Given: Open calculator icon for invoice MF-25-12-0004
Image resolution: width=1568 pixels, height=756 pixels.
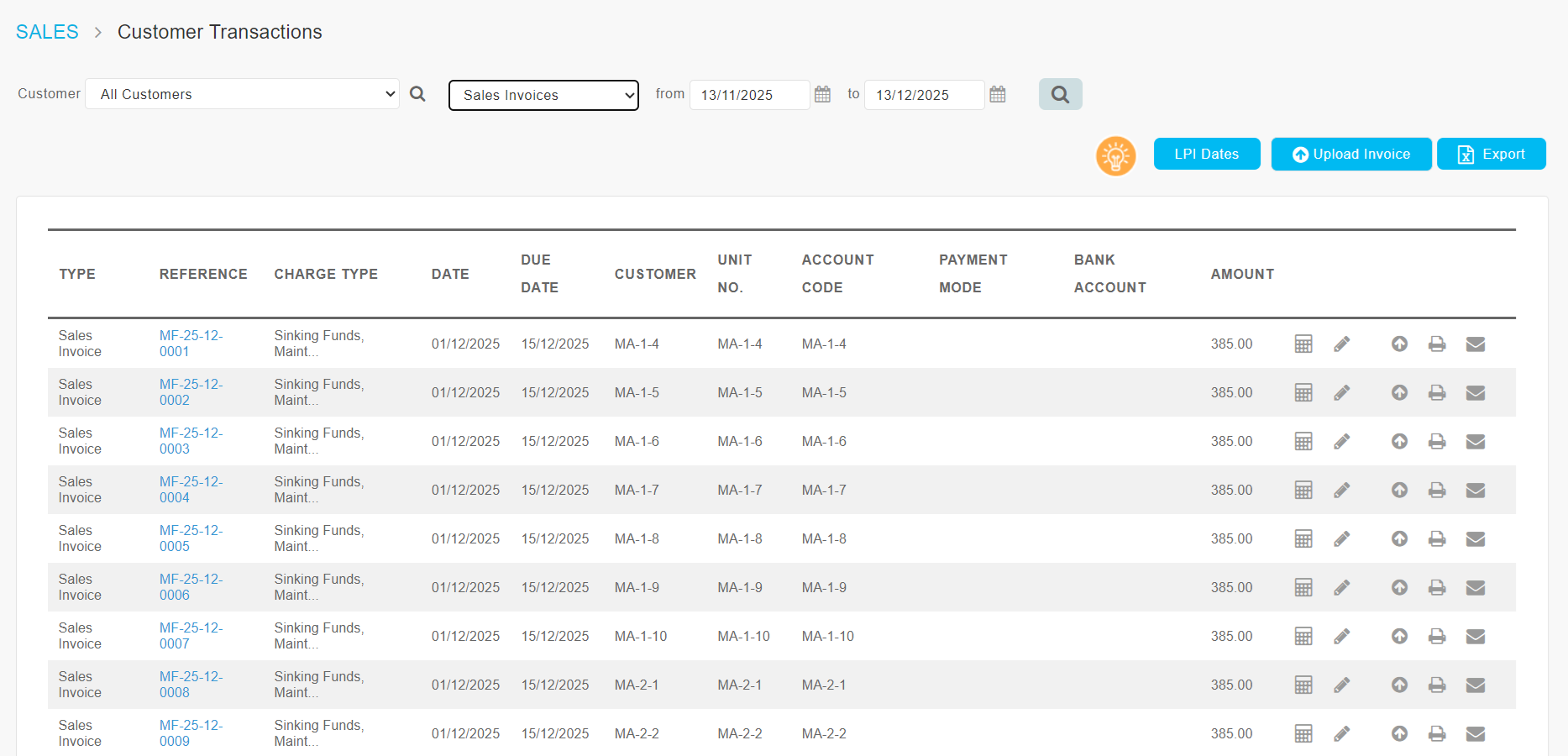Looking at the screenshot, I should point(1303,490).
